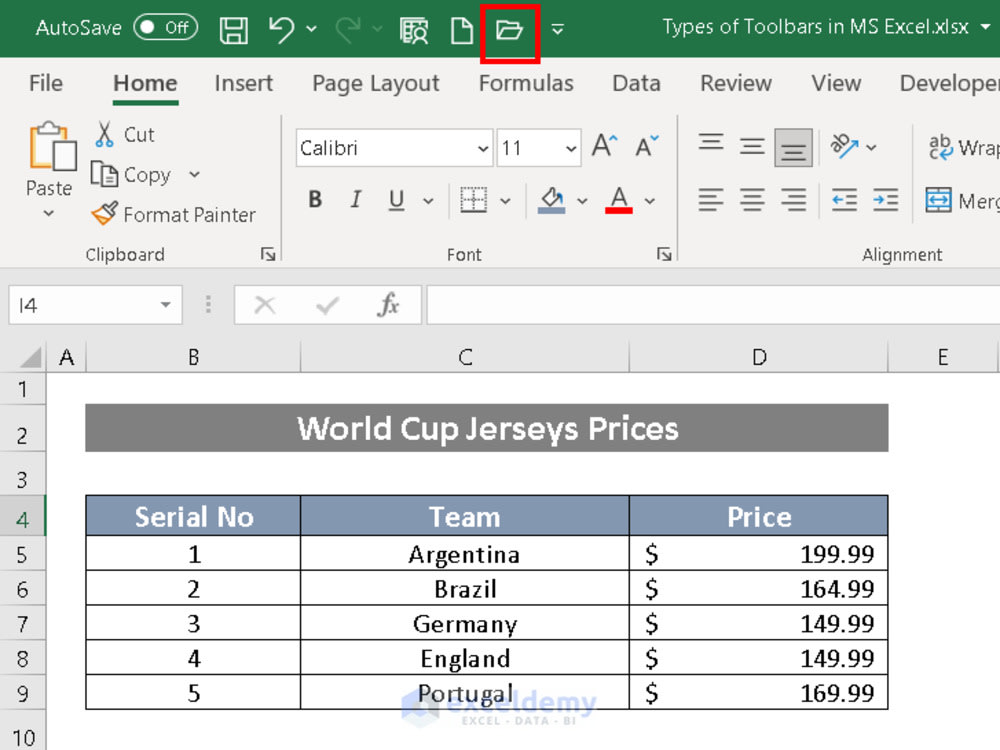Open the Calibri font name dropdown
Viewport: 1000px width, 750px height.
pyautogui.click(x=483, y=149)
